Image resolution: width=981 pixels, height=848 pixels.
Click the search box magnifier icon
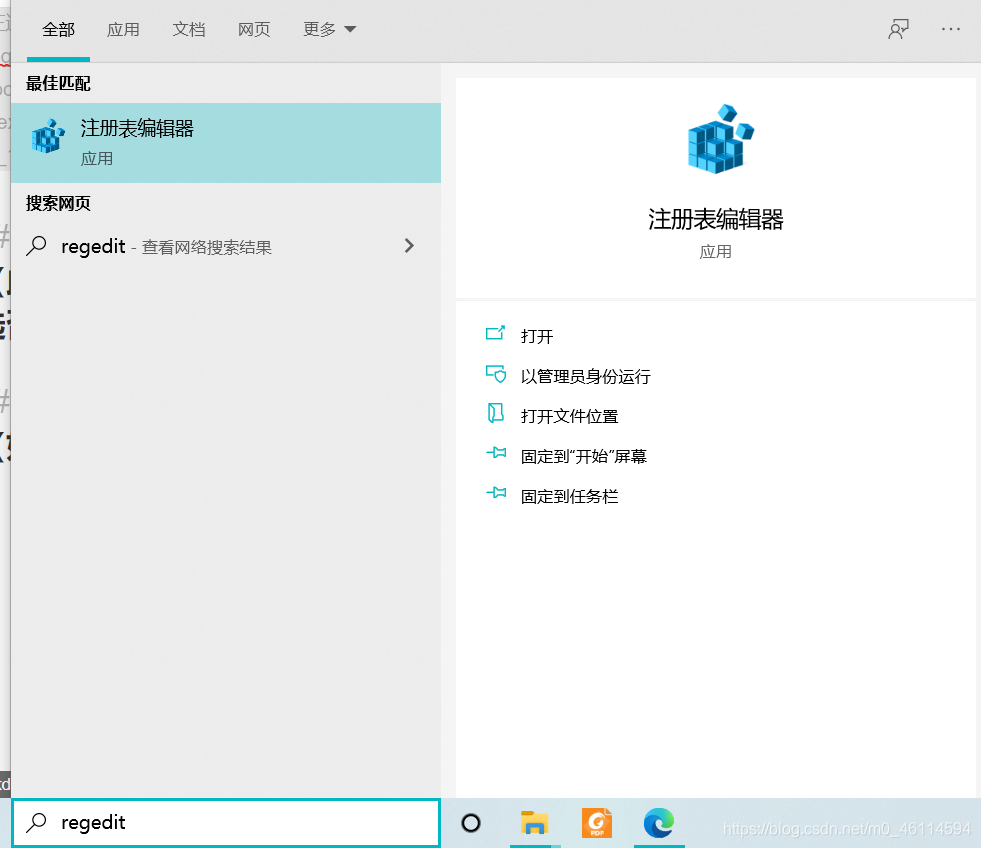point(36,822)
